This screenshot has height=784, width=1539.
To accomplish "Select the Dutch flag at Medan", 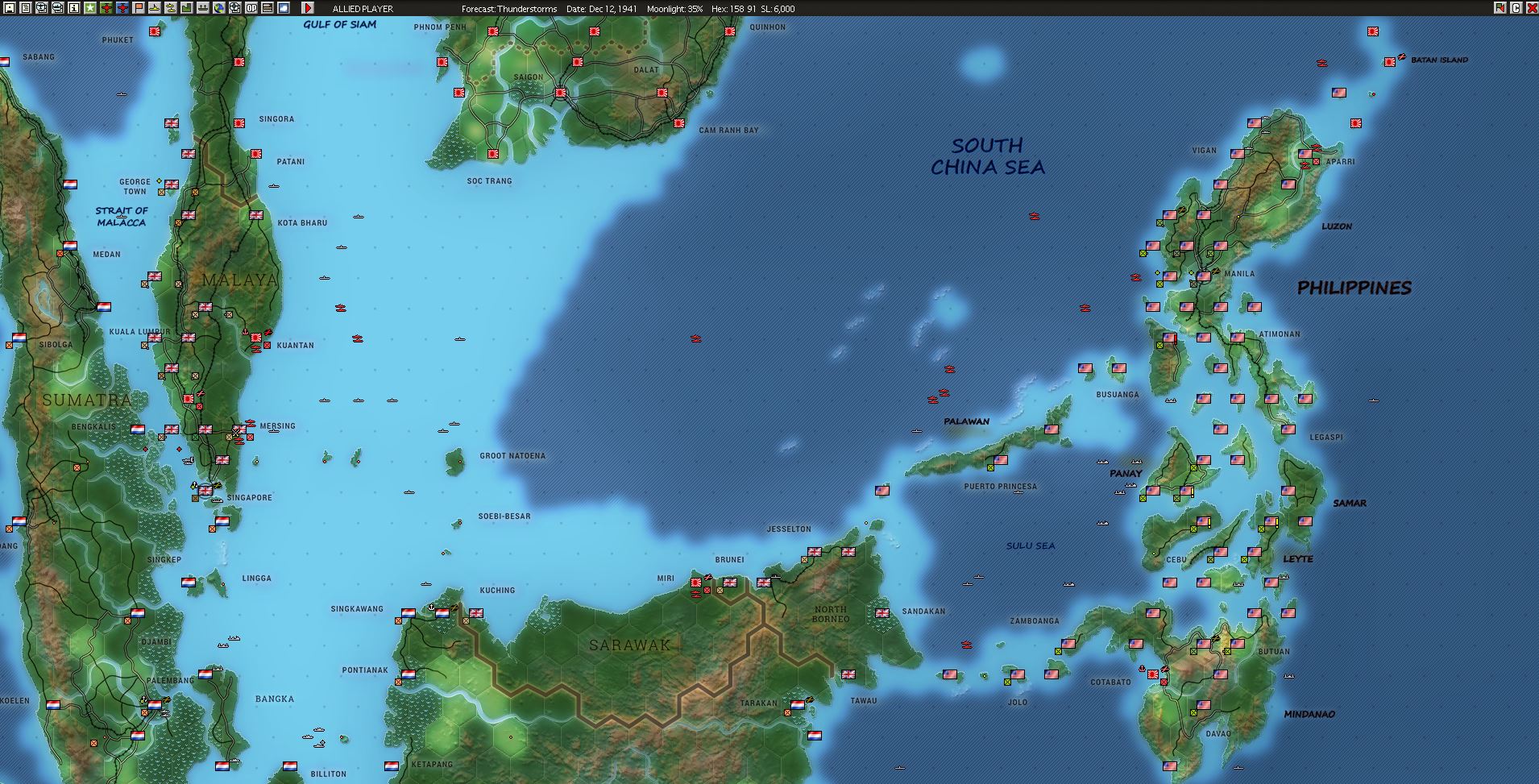I will pos(70,246).
